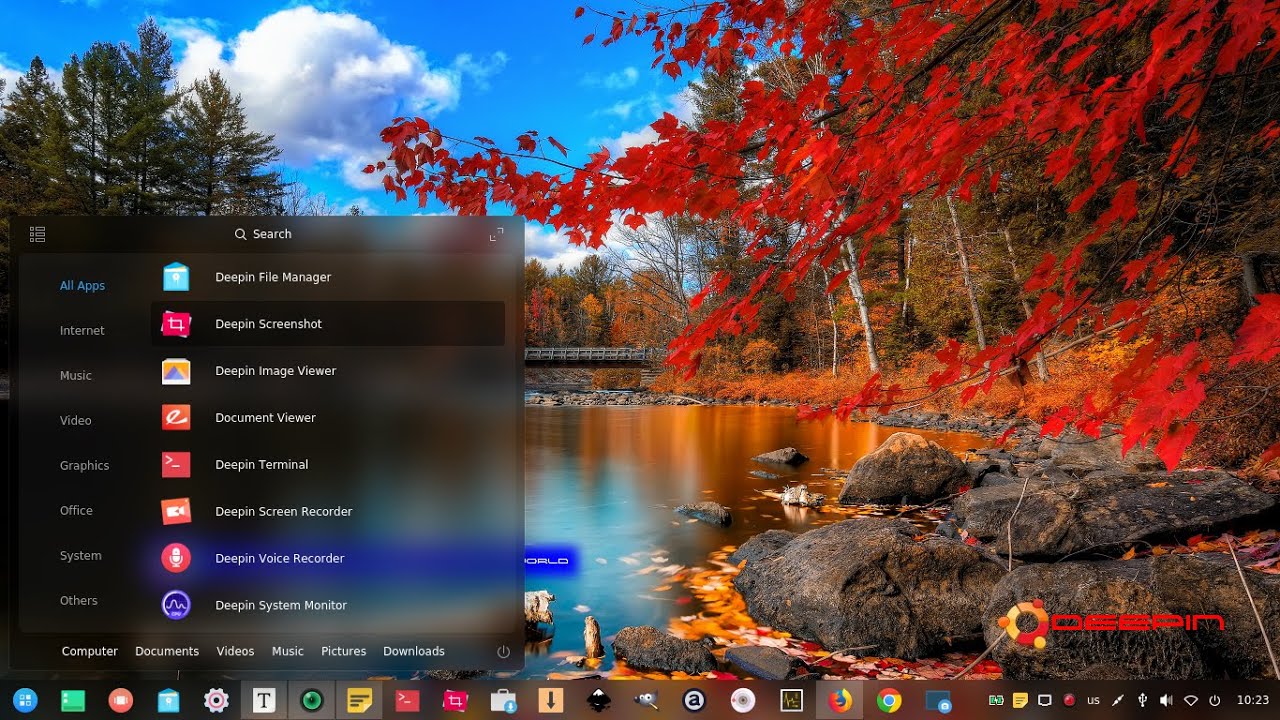Click the power tray icon in dock
The width and height of the screenshot is (1280, 720).
point(1215,701)
